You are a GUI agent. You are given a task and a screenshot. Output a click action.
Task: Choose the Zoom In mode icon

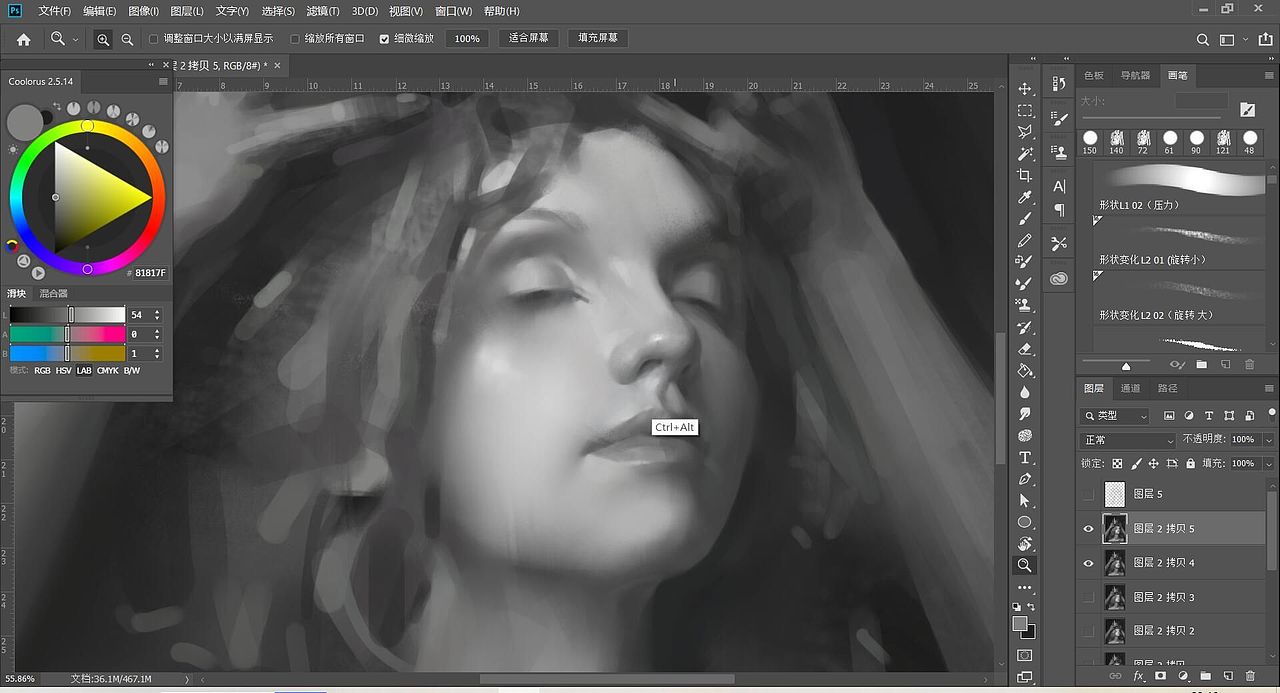(x=103, y=39)
